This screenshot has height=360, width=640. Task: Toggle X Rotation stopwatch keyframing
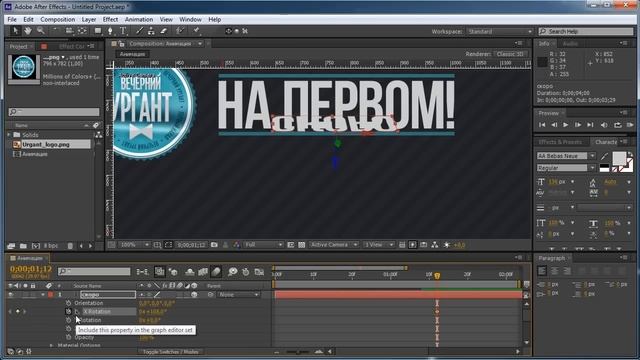[x=68, y=311]
